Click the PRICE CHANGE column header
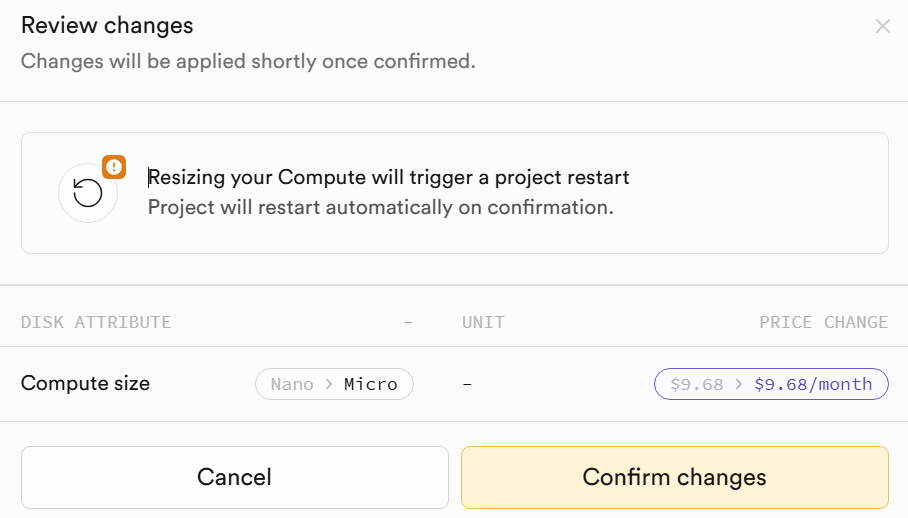Image resolution: width=908 pixels, height=518 pixels. pos(823,322)
